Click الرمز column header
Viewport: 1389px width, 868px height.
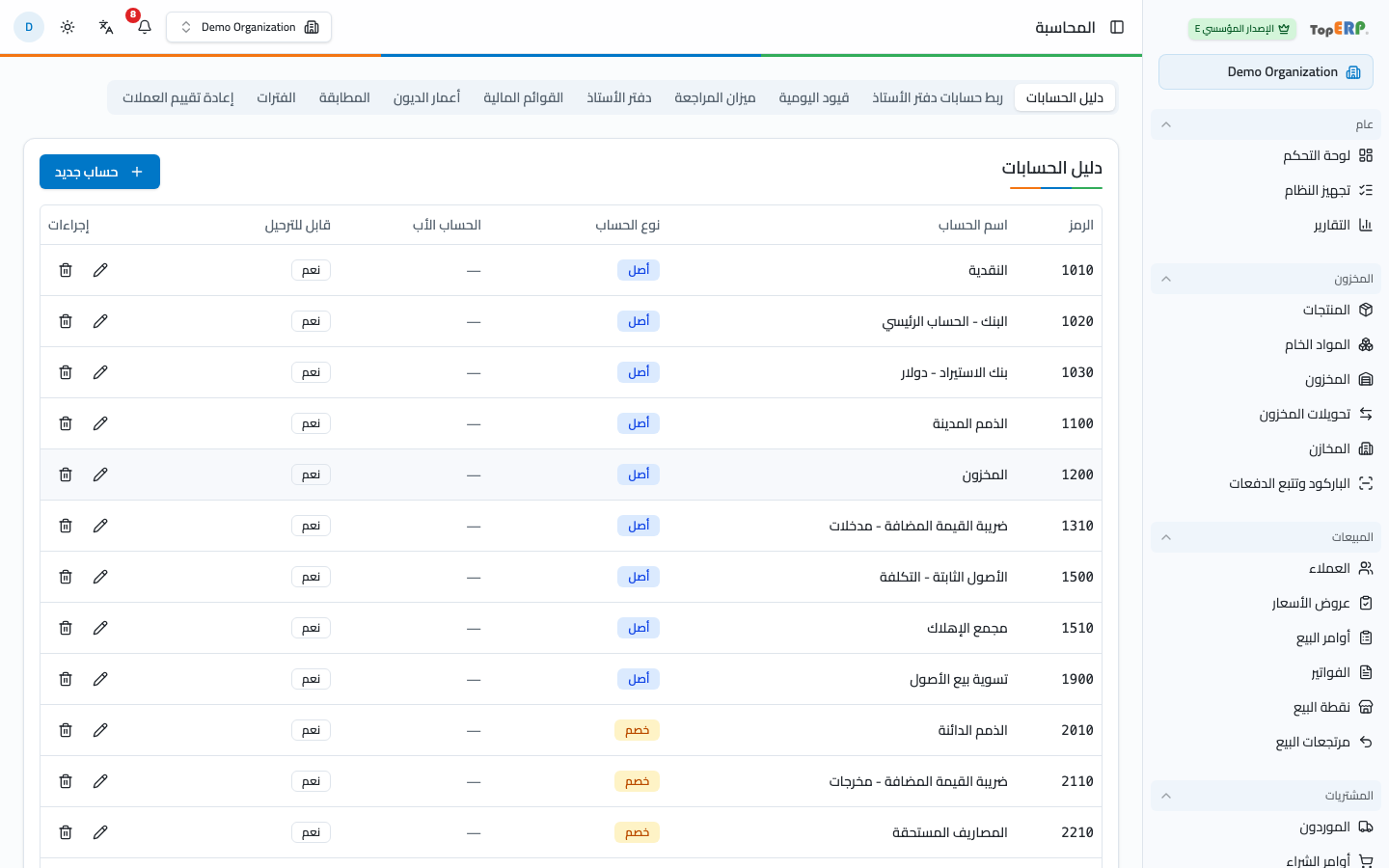coord(1081,225)
